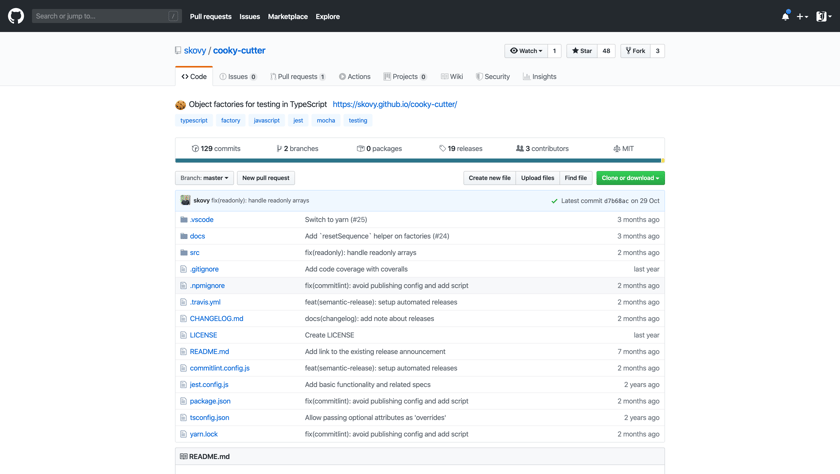Viewport: 840px width, 474px height.
Task: Open the package.json file
Action: 210,401
